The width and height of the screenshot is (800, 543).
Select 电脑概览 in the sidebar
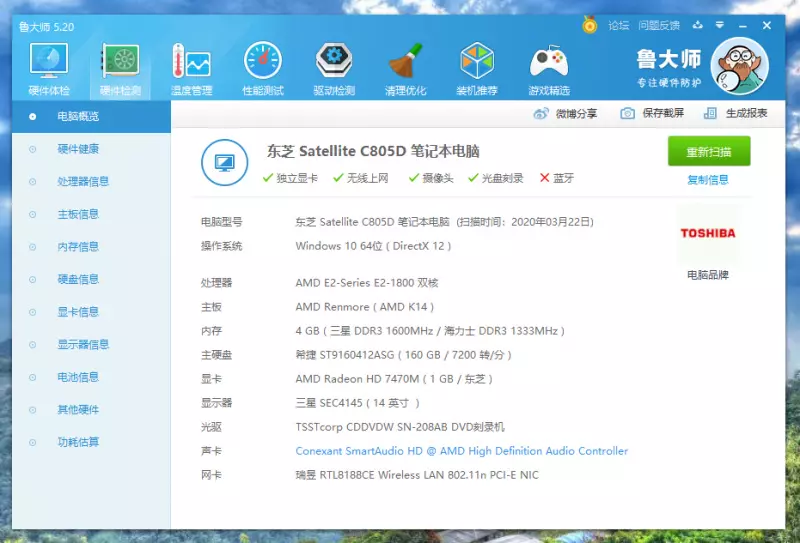91,116
